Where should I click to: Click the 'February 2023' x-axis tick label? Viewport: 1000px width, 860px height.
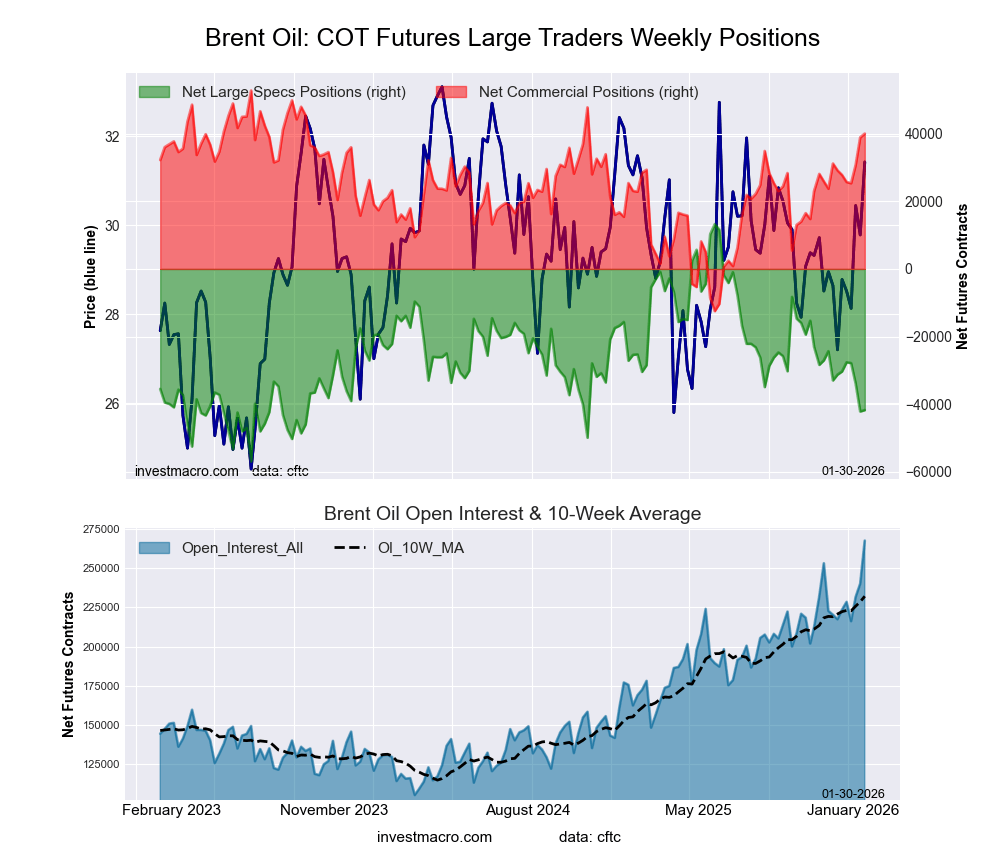[x=171, y=809]
